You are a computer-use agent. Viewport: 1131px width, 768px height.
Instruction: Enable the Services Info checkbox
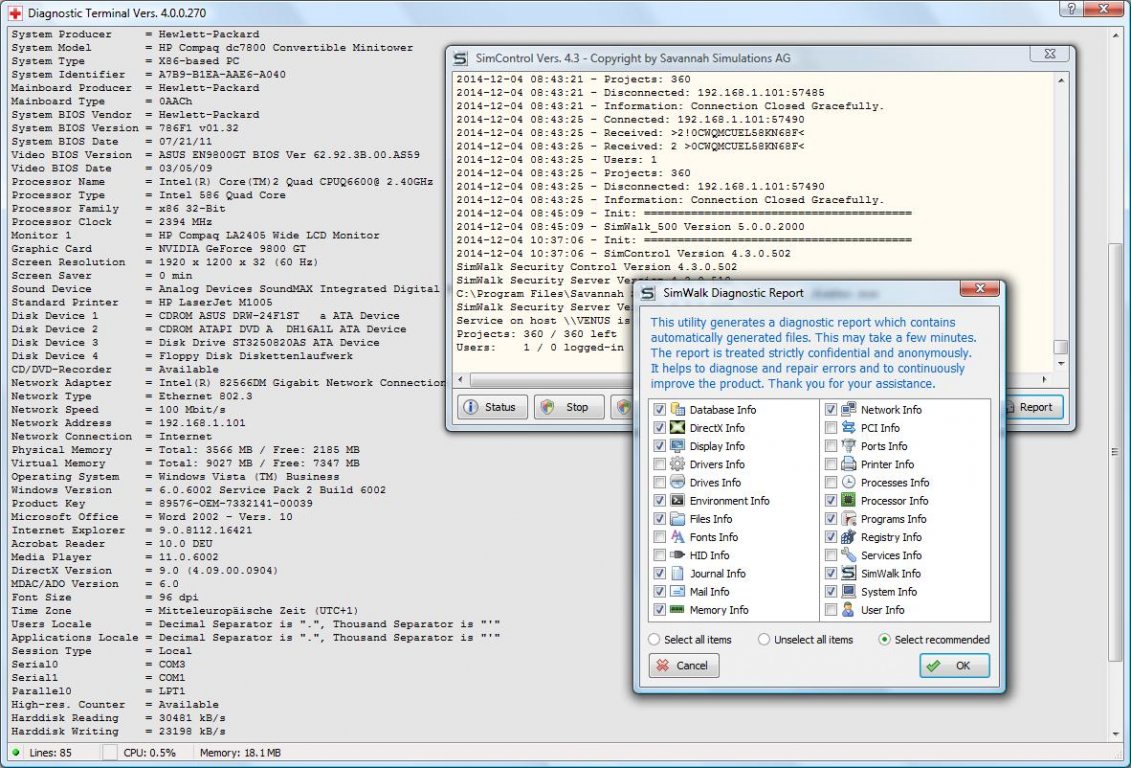[x=831, y=555]
